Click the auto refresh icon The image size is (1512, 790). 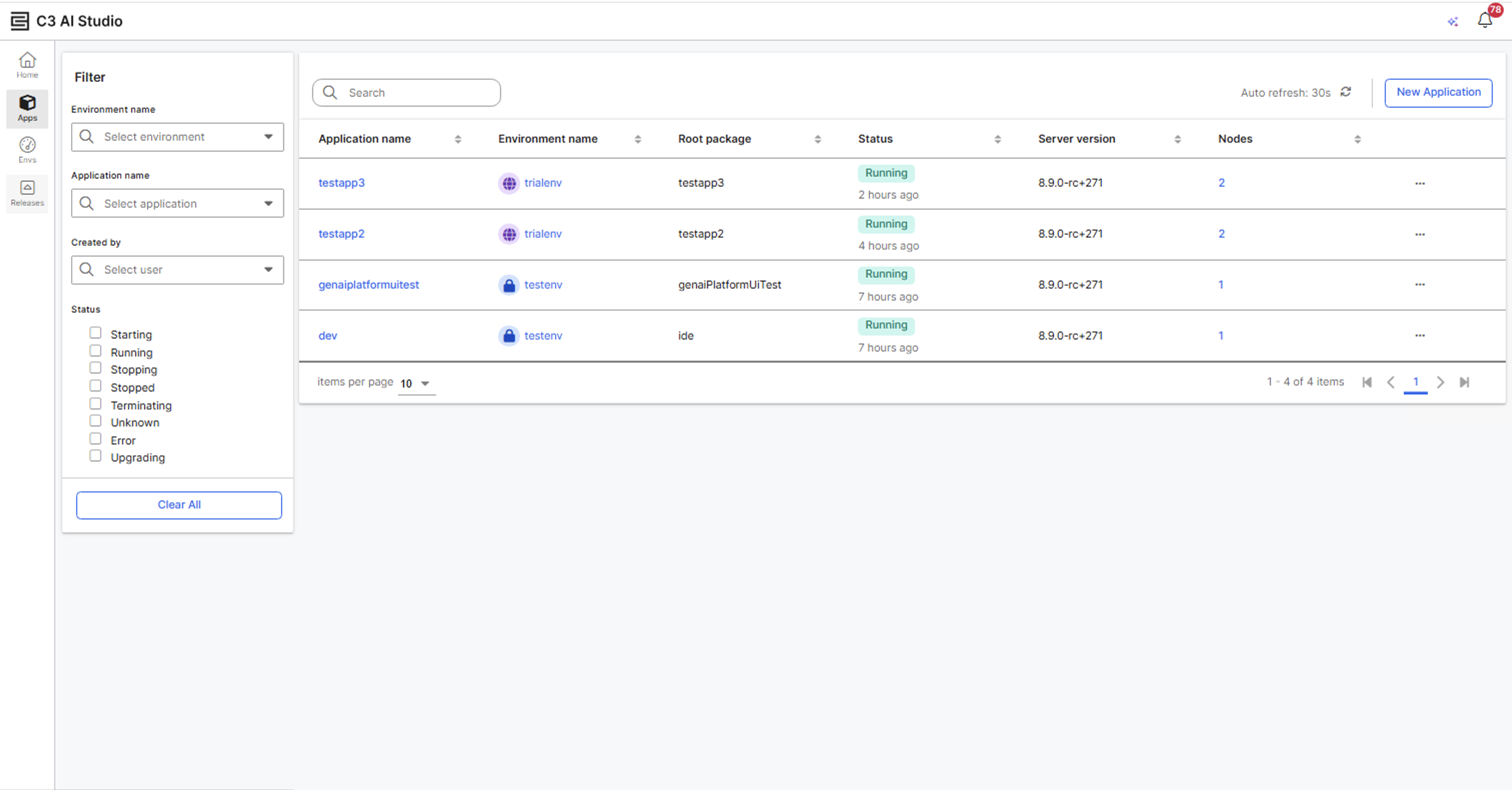[x=1346, y=92]
